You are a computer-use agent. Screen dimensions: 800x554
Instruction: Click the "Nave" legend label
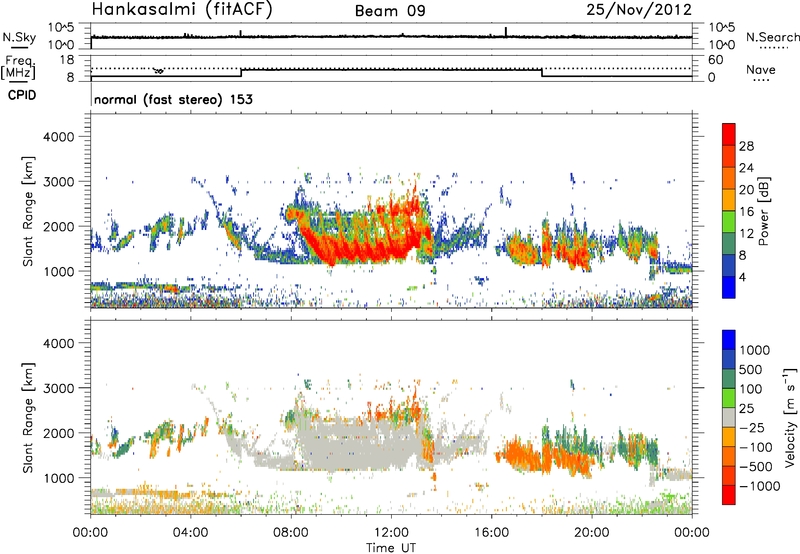point(761,69)
